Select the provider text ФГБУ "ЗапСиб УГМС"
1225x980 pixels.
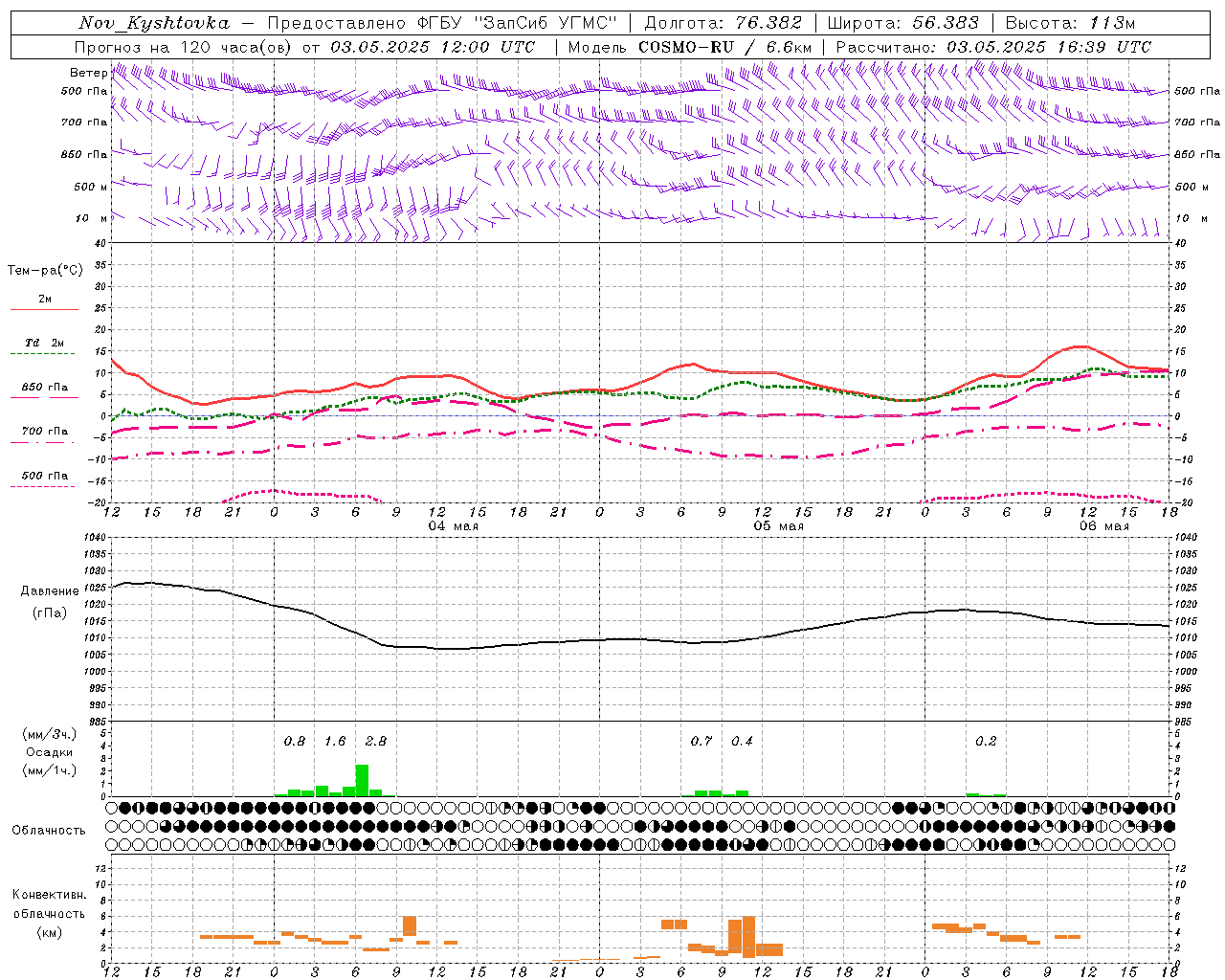(519, 23)
